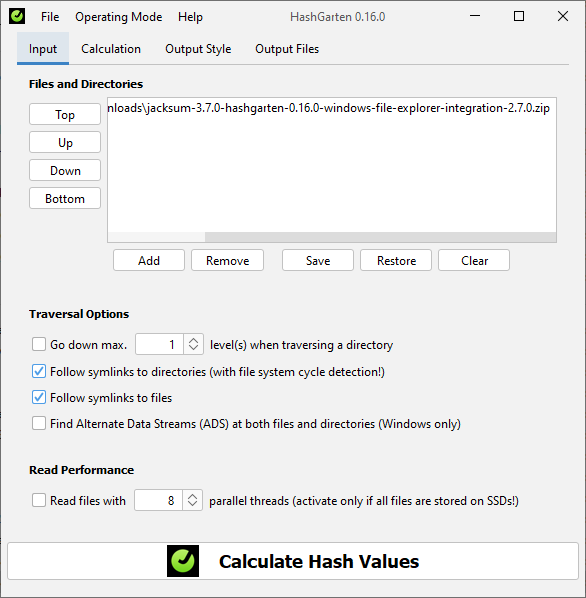Open the Operating Mode menu
Viewport: 586px width, 598px height.
pyautogui.click(x=119, y=17)
